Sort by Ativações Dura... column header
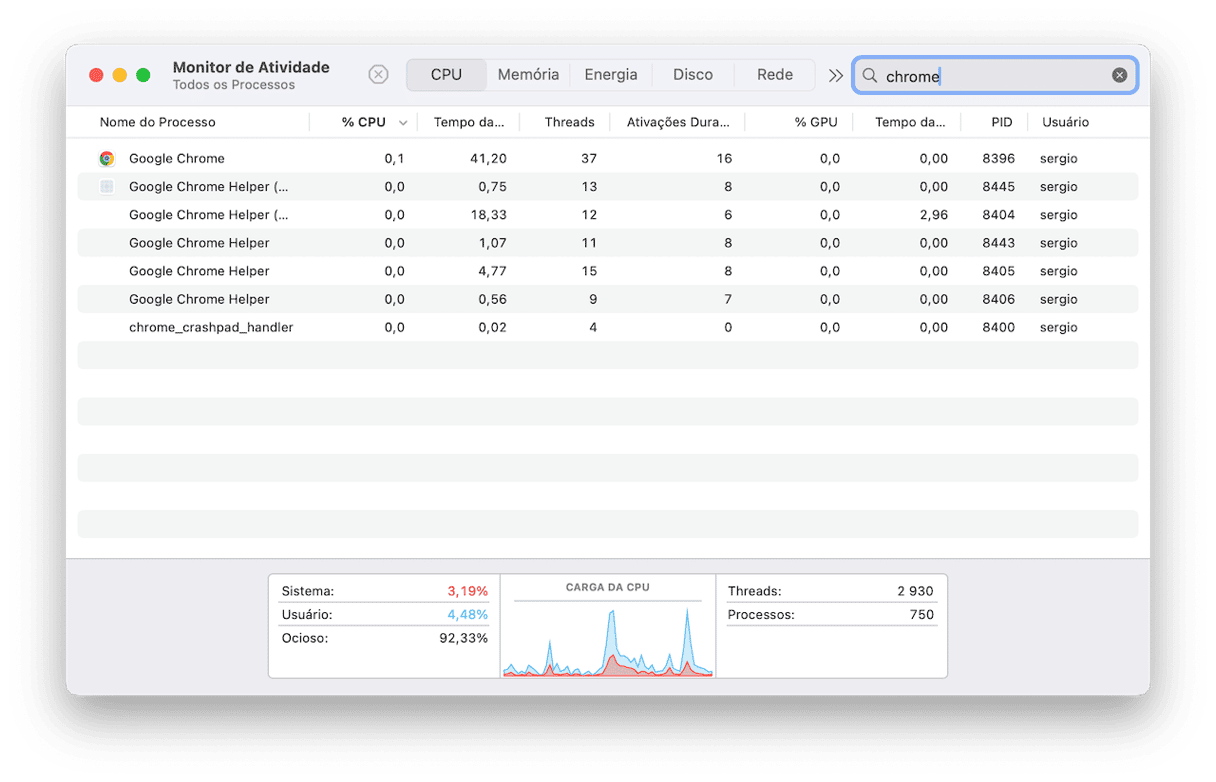The height and width of the screenshot is (782, 1216). pos(678,122)
